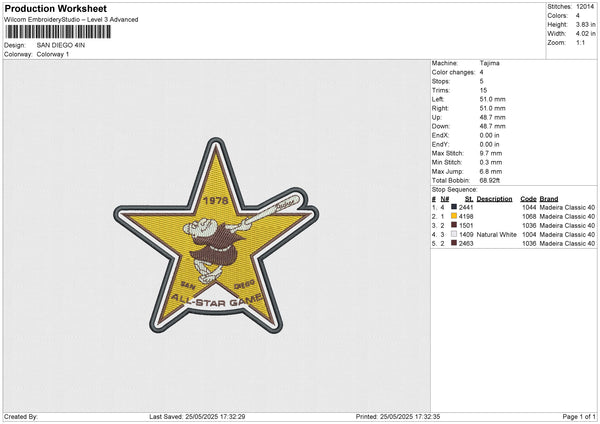Click the design name 'SAN DIEGO 4IN'

(61, 45)
